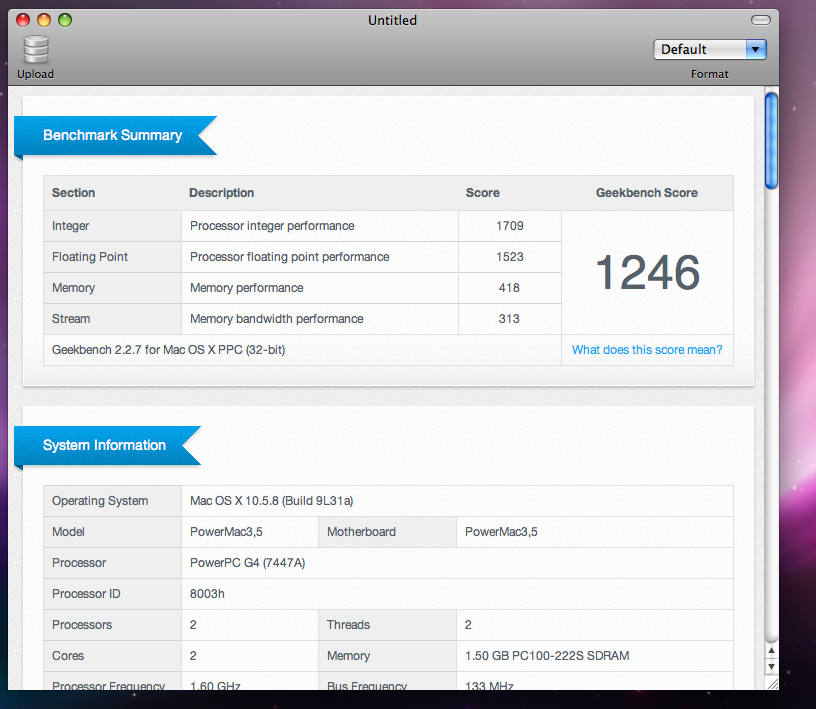The image size is (816, 709).
Task: Click the Motherboard value PowerMac3,5
Action: tap(501, 532)
